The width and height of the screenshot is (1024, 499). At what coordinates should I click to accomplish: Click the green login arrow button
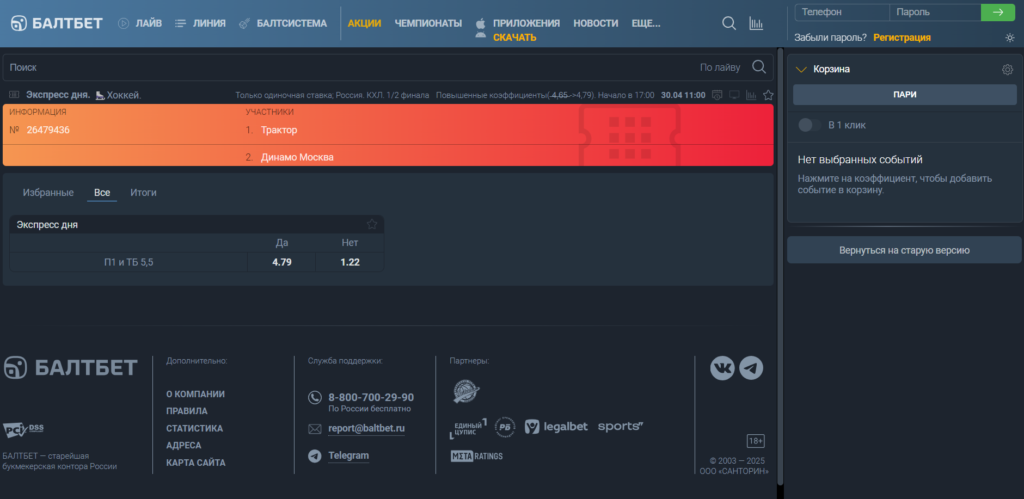(997, 12)
